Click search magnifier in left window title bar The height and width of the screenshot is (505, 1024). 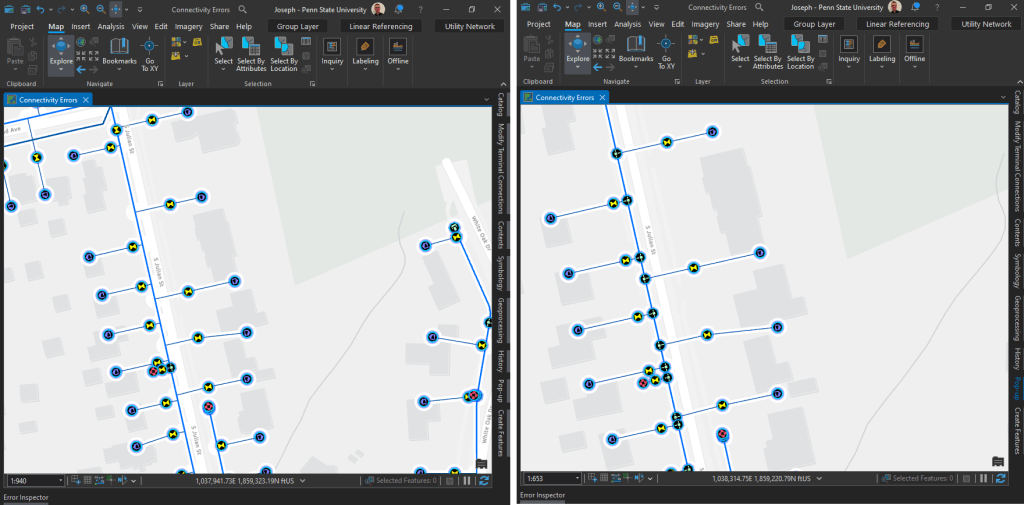point(243,8)
